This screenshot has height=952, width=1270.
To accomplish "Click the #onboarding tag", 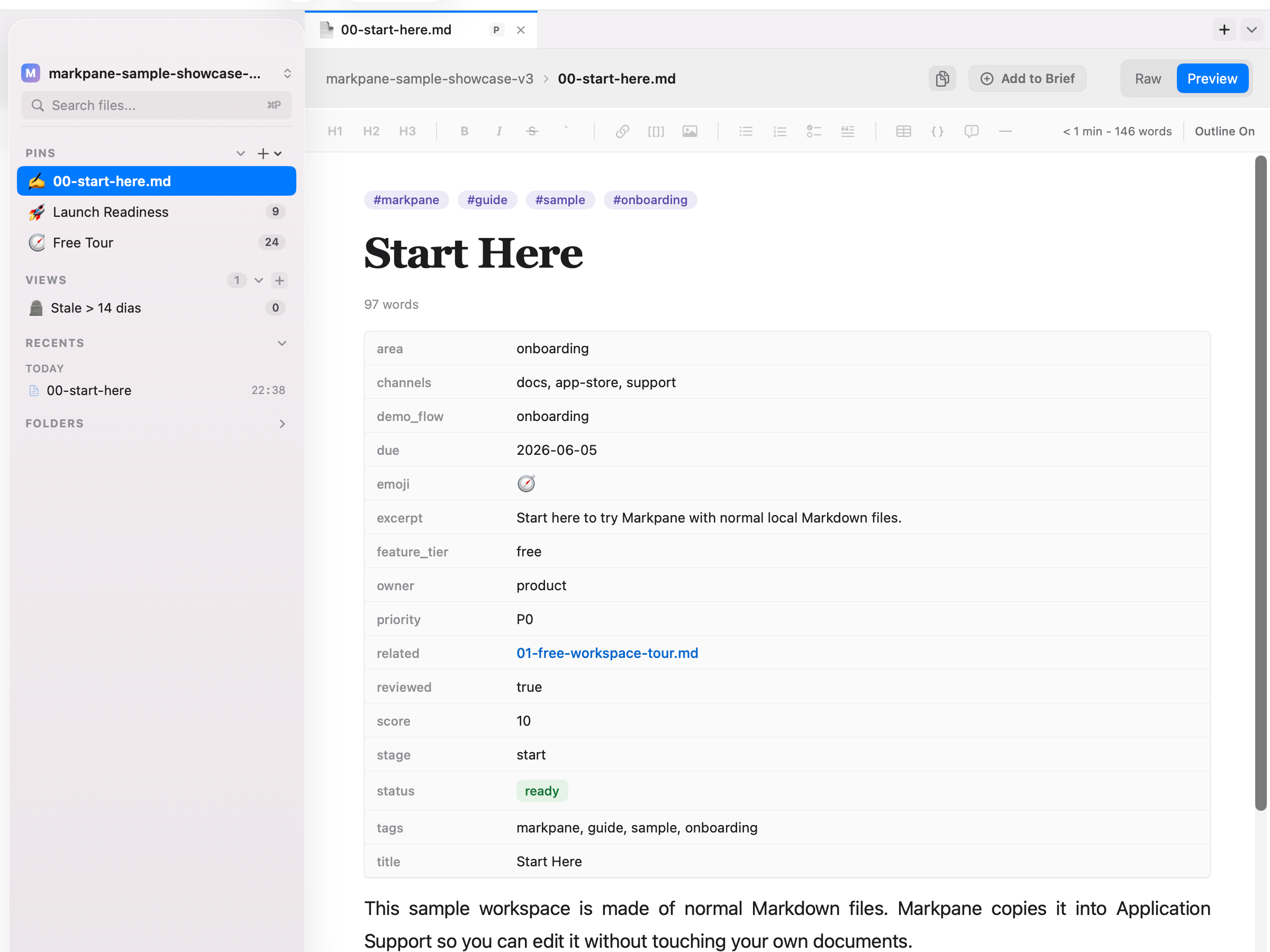I will click(650, 200).
